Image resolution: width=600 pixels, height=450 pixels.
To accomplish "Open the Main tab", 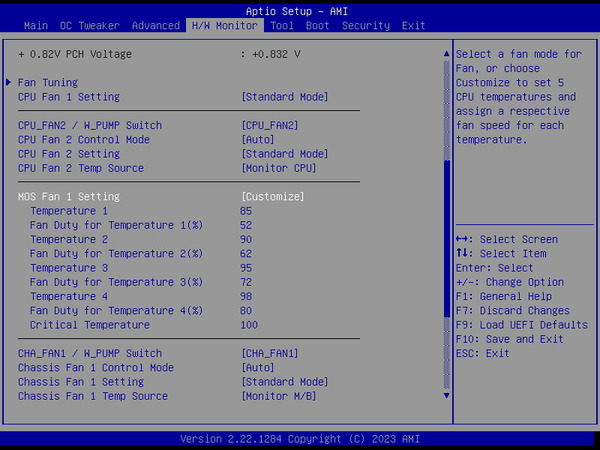I will click(36, 26).
